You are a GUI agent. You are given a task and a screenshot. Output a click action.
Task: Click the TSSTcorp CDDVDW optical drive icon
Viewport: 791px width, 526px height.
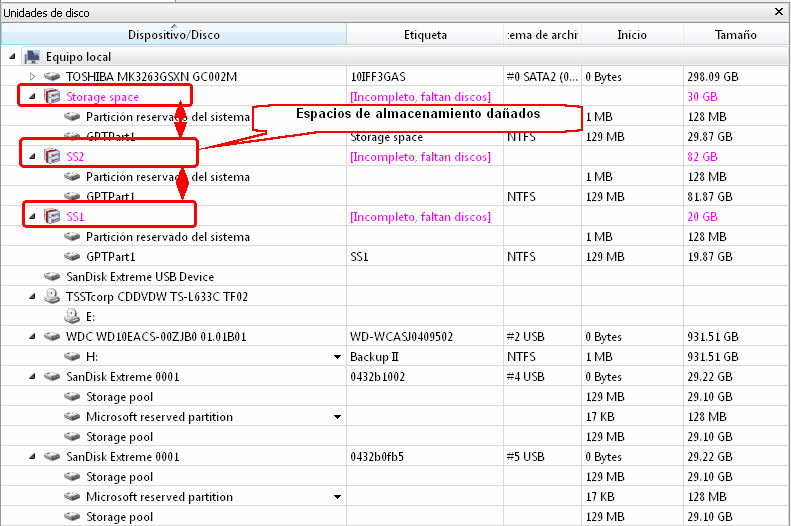[x=52, y=296]
